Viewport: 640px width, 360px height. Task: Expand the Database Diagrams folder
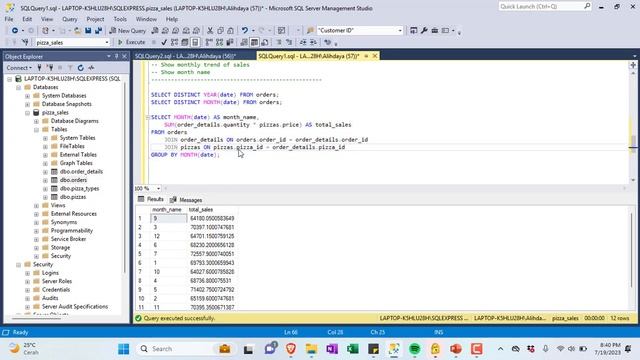[x=36, y=121]
